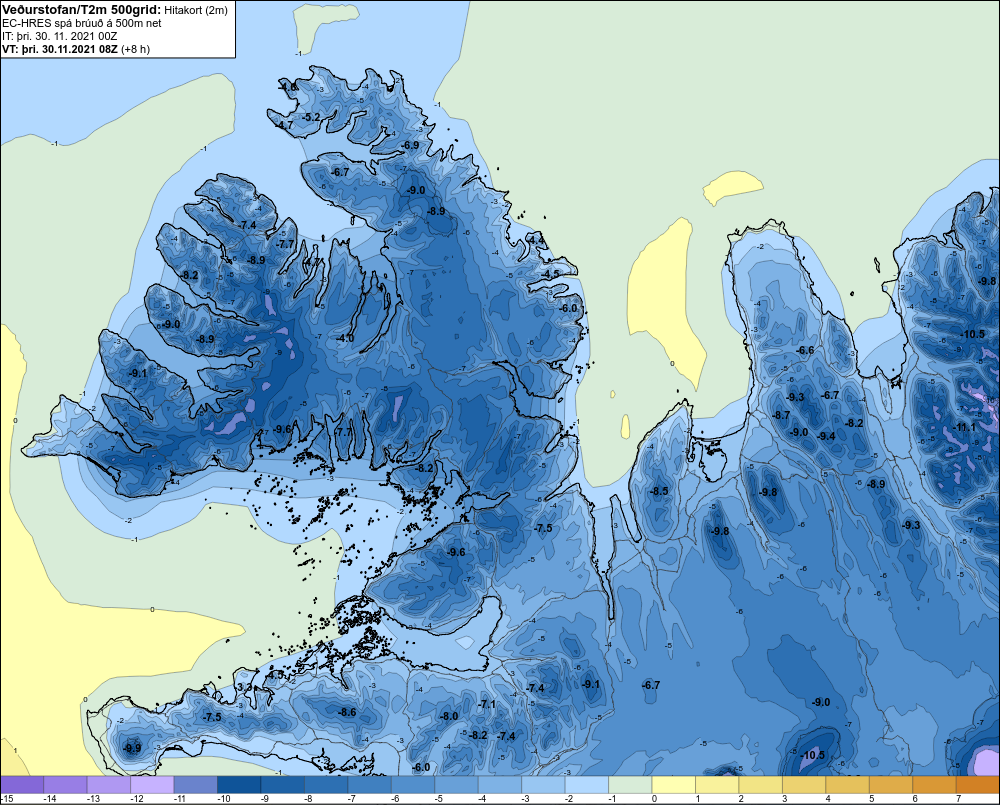The width and height of the screenshot is (1000, 805).
Task: Pick the legend swatch between -2 and -1
Action: (x=587, y=785)
